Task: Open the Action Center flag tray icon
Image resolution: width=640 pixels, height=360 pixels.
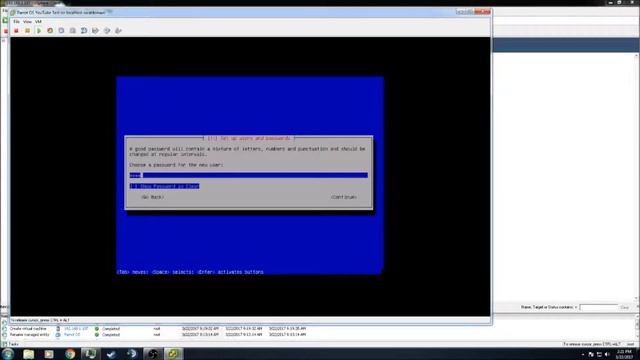Action: click(591, 354)
